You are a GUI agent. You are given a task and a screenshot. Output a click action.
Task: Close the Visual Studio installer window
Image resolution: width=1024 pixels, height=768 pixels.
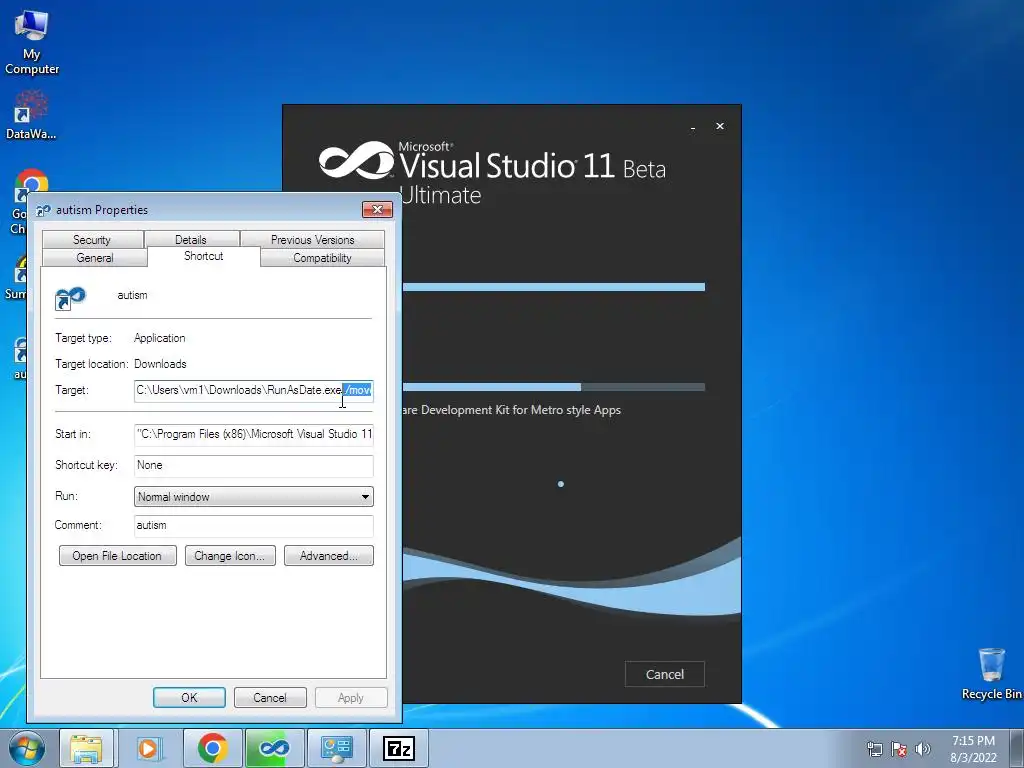(x=720, y=126)
